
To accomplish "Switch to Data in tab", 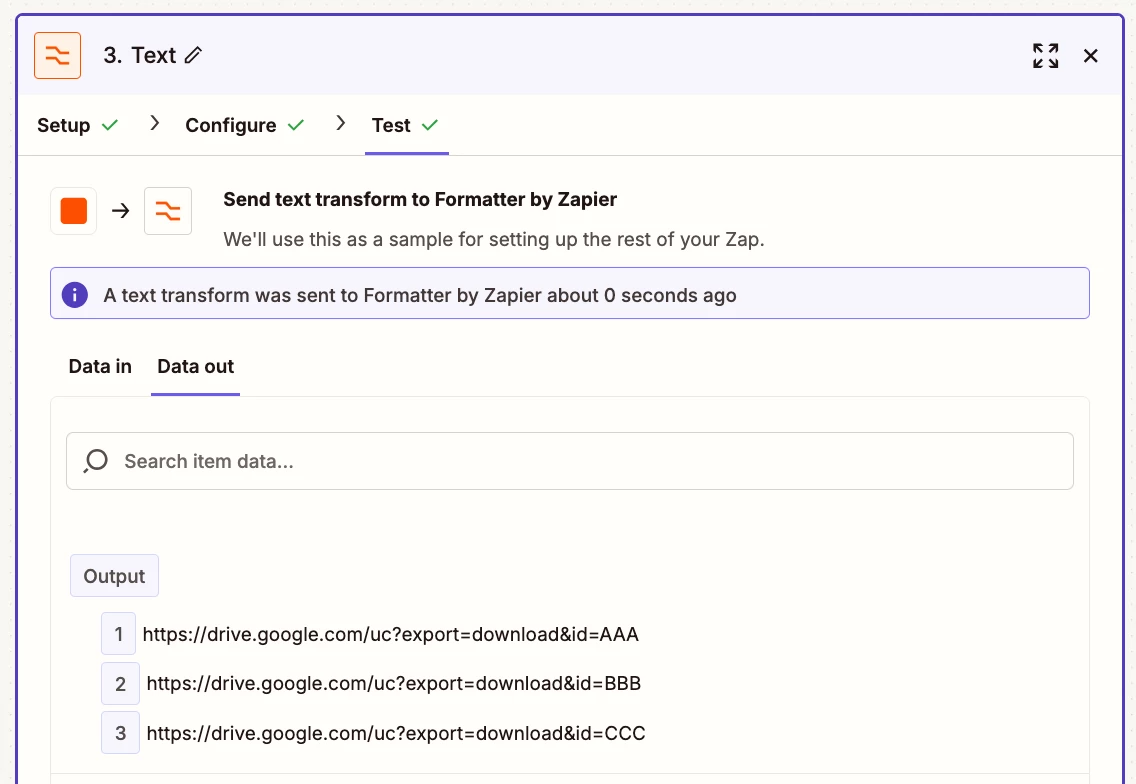I will pyautogui.click(x=100, y=367).
